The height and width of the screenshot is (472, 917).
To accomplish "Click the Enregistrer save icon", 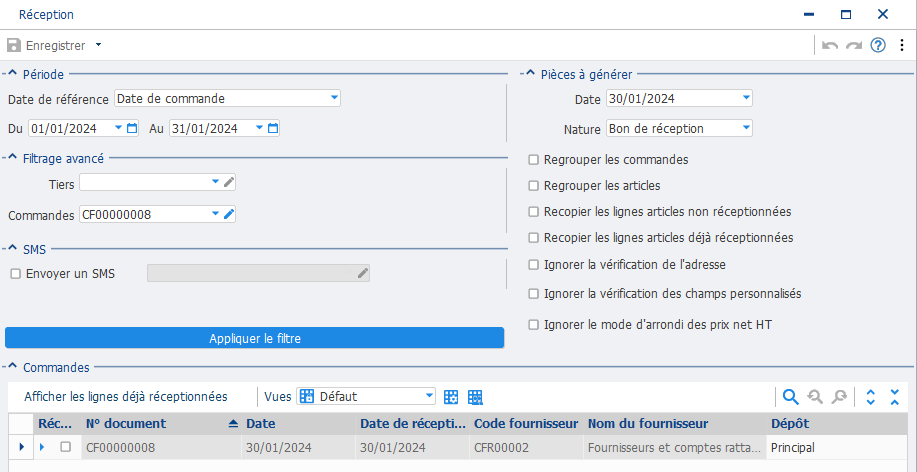I will coord(13,45).
